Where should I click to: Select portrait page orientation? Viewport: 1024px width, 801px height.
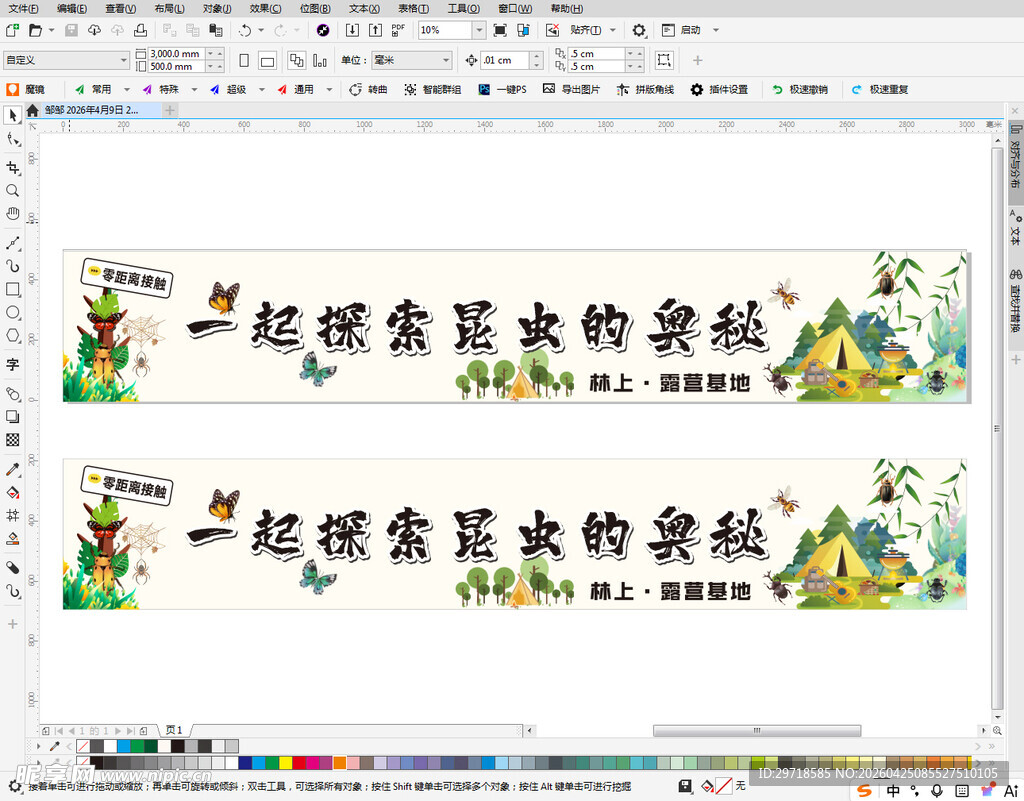pyautogui.click(x=244, y=61)
